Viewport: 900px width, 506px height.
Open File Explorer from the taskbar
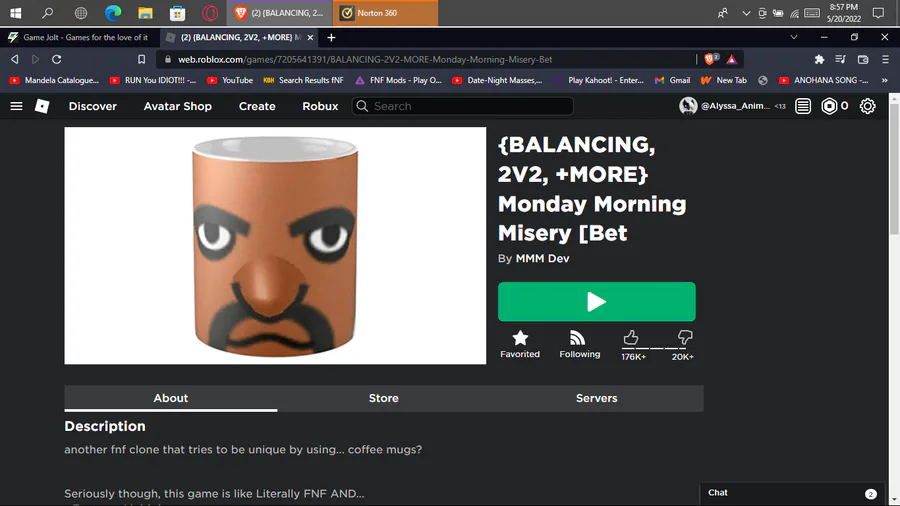click(x=145, y=13)
